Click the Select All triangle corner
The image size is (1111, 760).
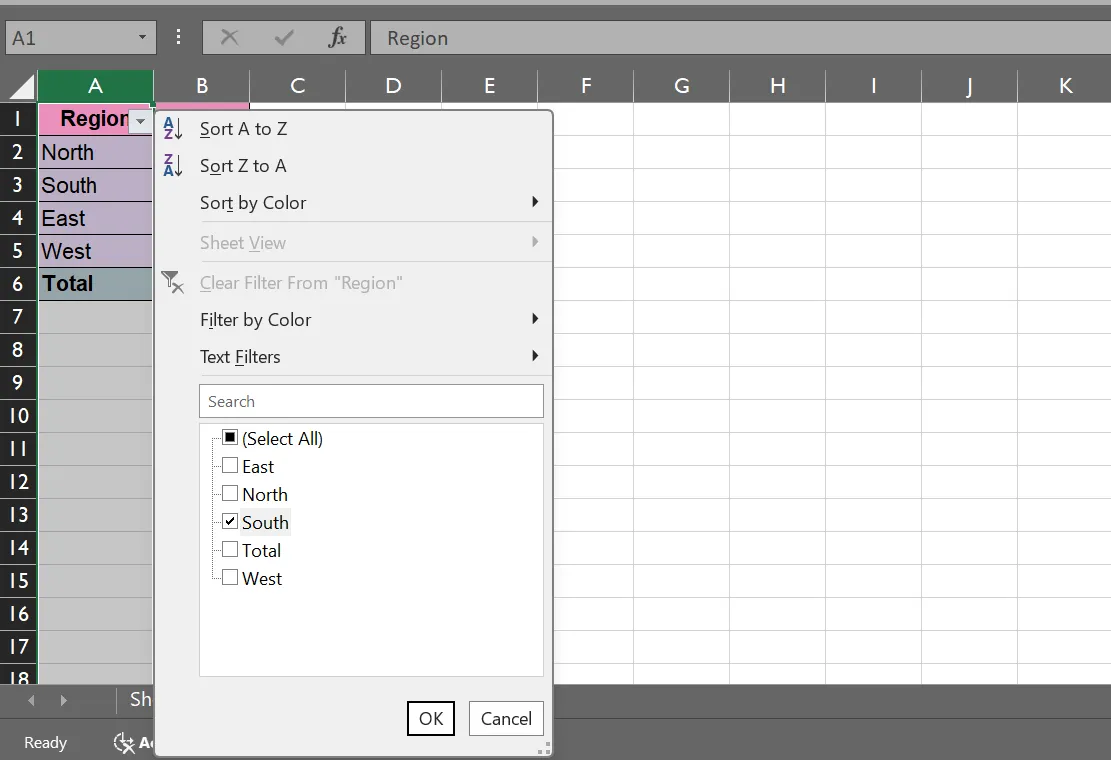pos(22,87)
